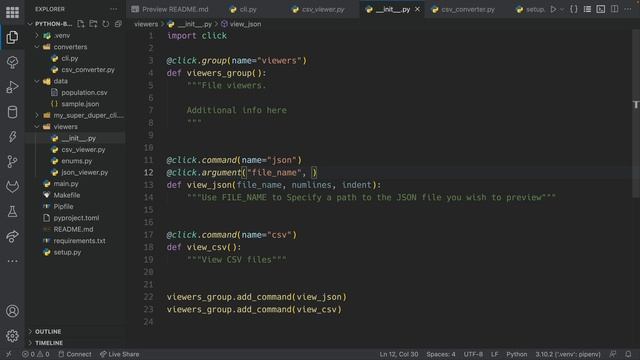Open the Accounts menu icon

coord(12,311)
